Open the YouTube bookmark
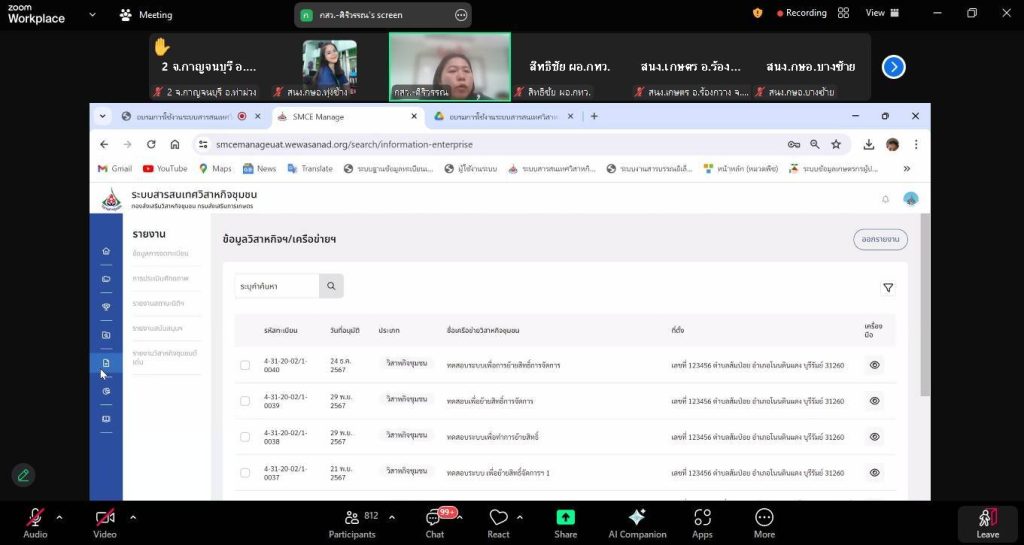This screenshot has height=545, width=1024. click(x=164, y=169)
